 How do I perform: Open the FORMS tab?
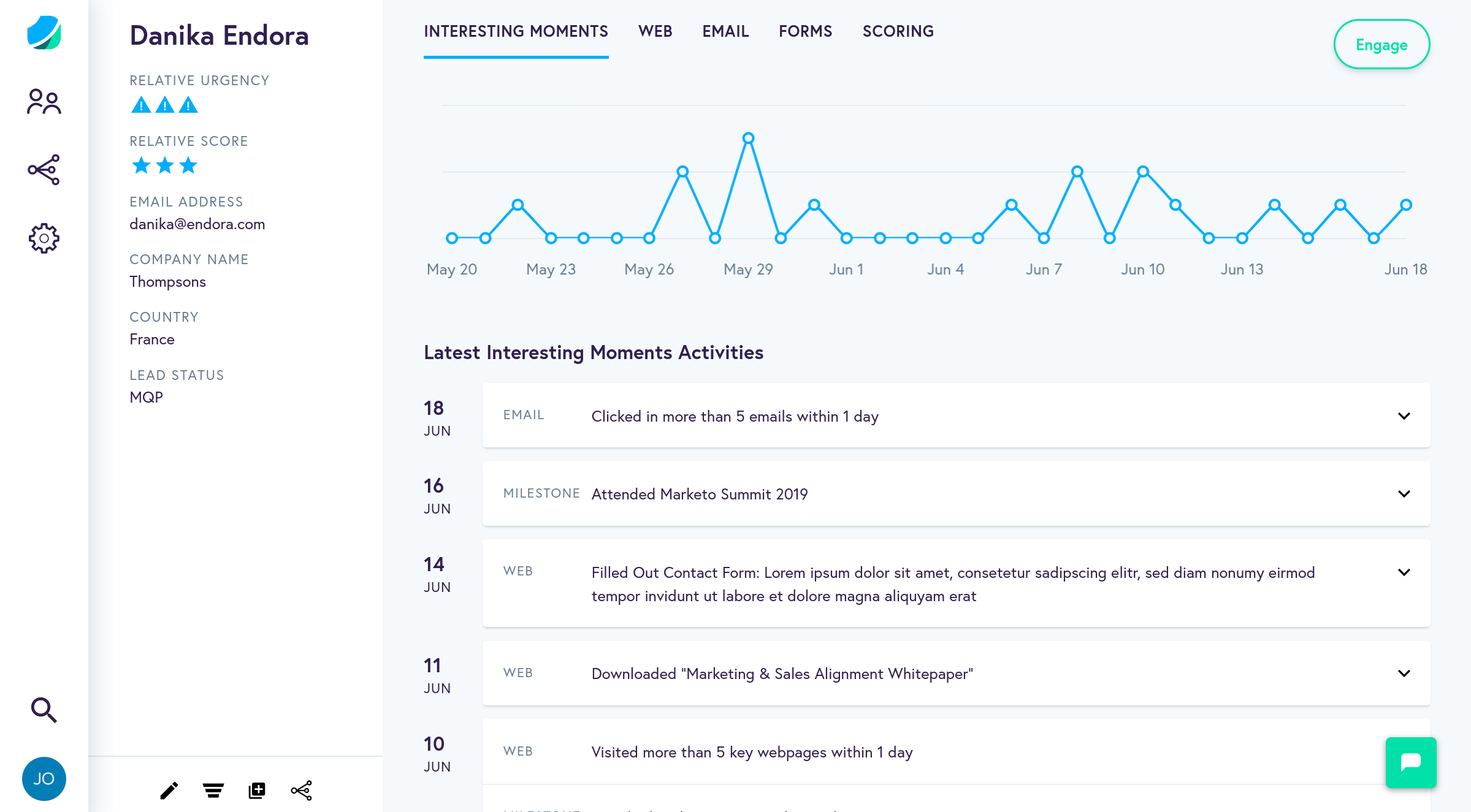pyautogui.click(x=805, y=31)
